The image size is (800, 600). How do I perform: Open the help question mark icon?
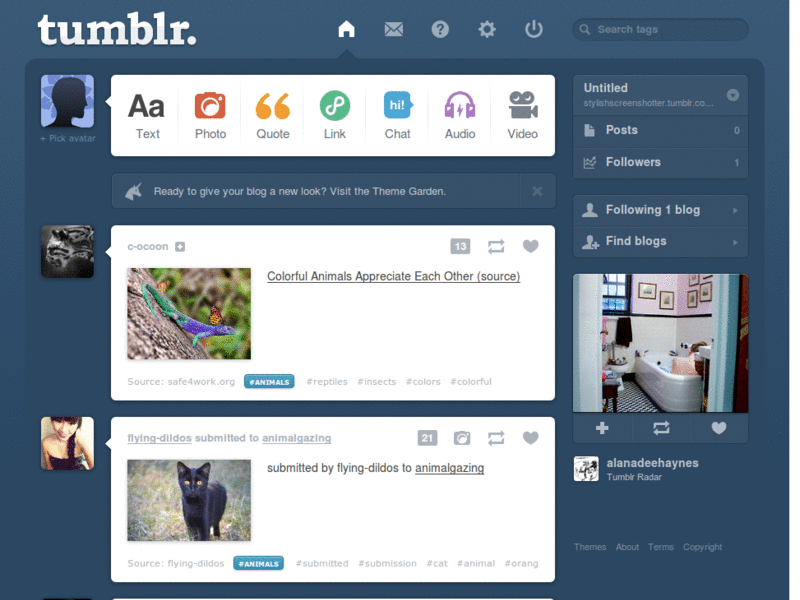click(x=440, y=29)
